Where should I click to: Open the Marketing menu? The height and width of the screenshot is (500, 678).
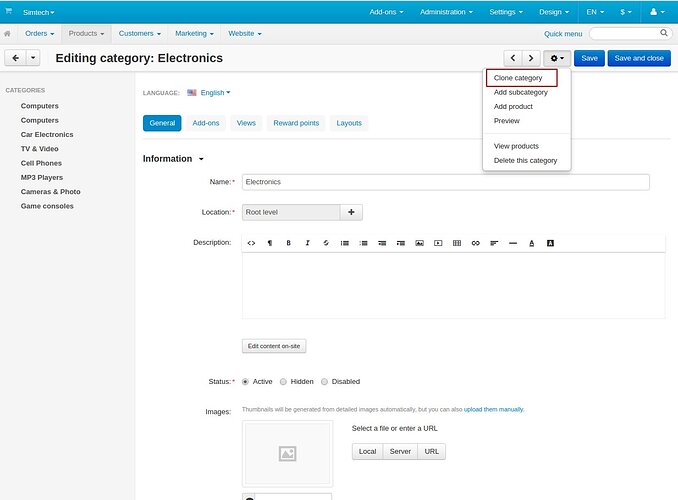(x=194, y=33)
